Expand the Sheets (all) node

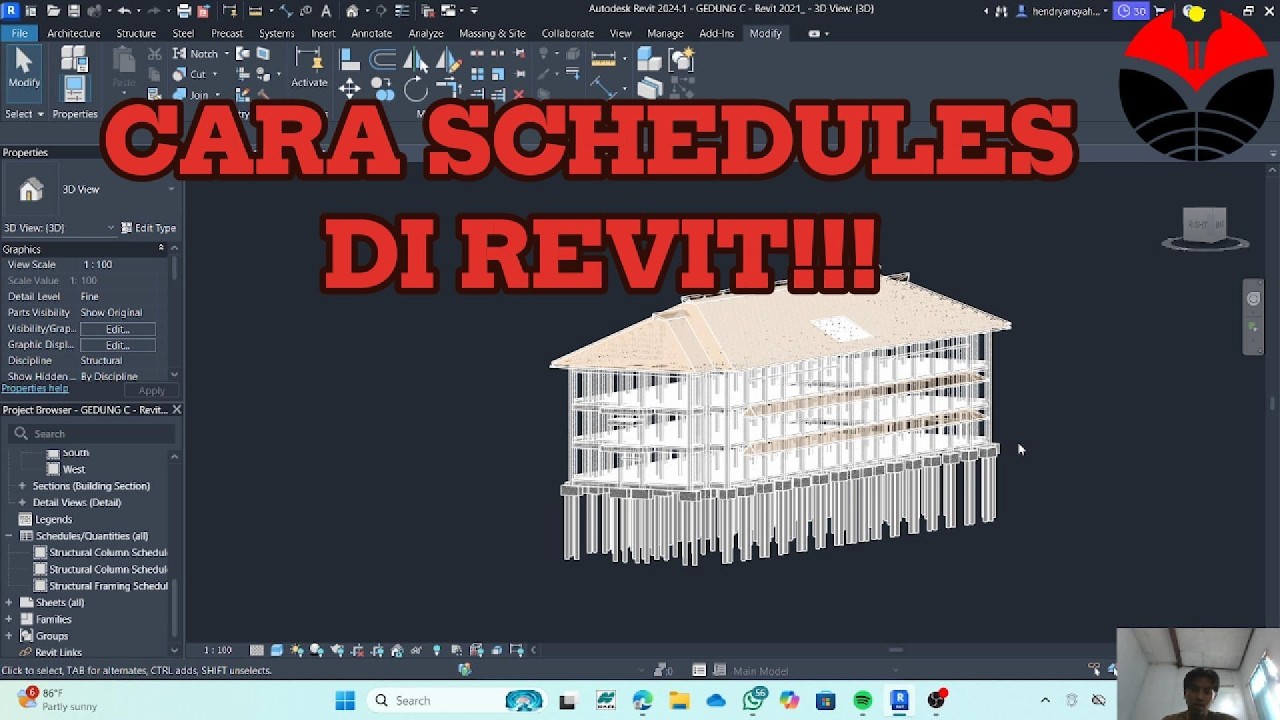[9, 602]
